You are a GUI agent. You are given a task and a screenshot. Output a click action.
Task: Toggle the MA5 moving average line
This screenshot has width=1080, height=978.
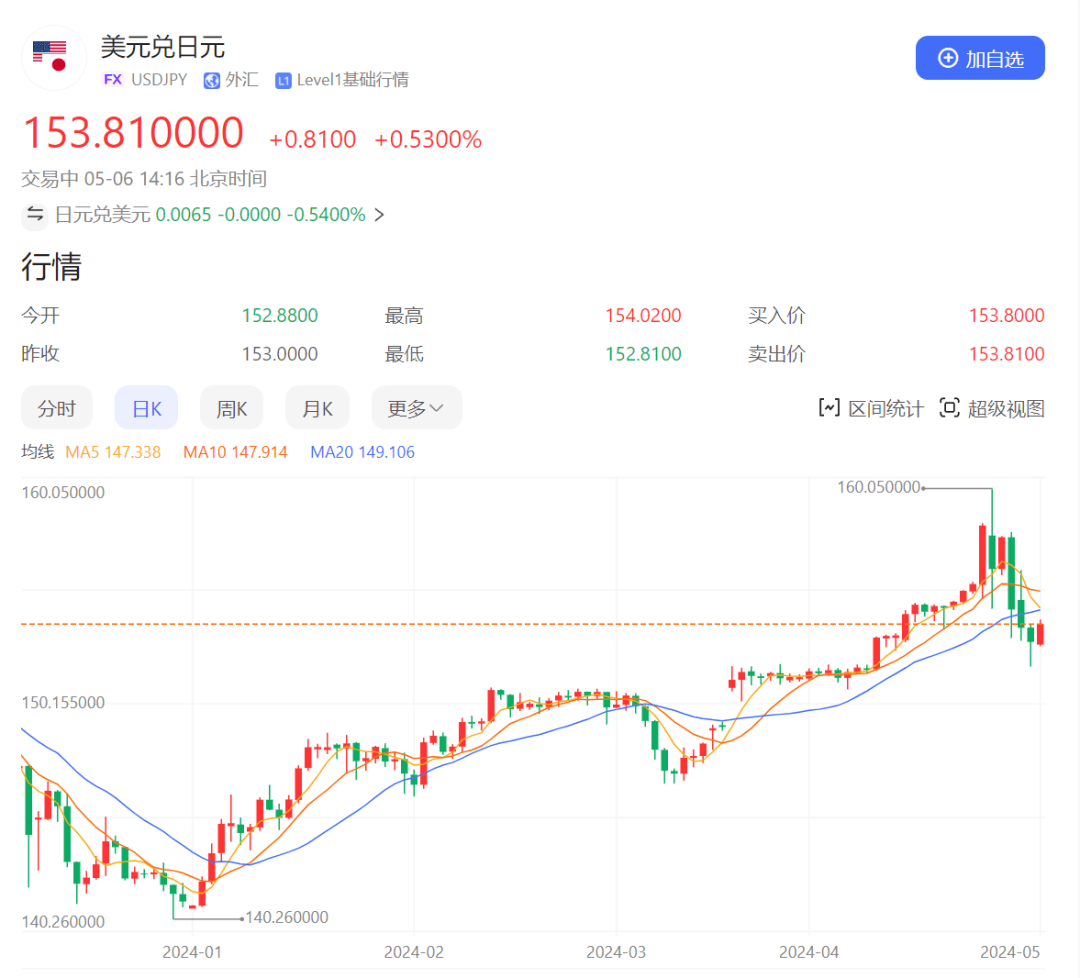pyautogui.click(x=113, y=452)
